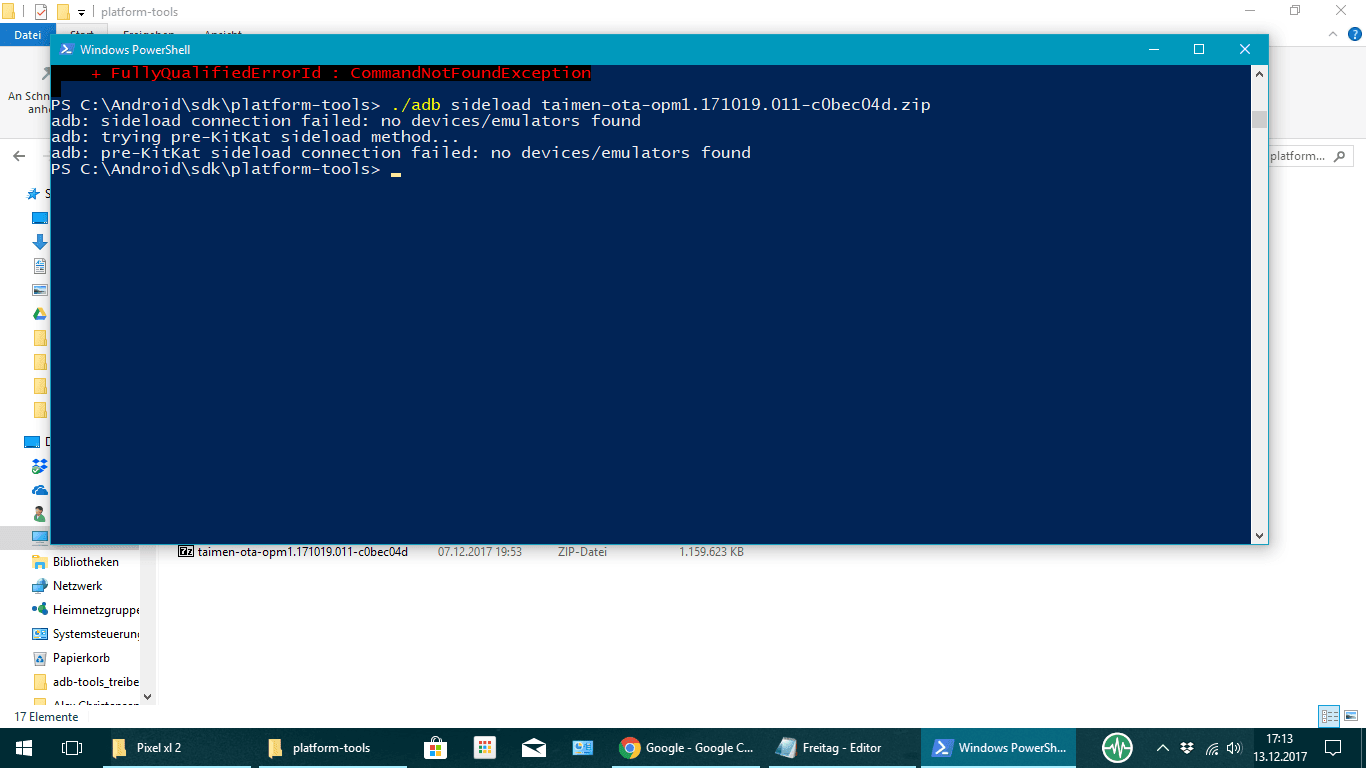Click the PowerShell prompt cursor line
1366x768 pixels.
226,169
